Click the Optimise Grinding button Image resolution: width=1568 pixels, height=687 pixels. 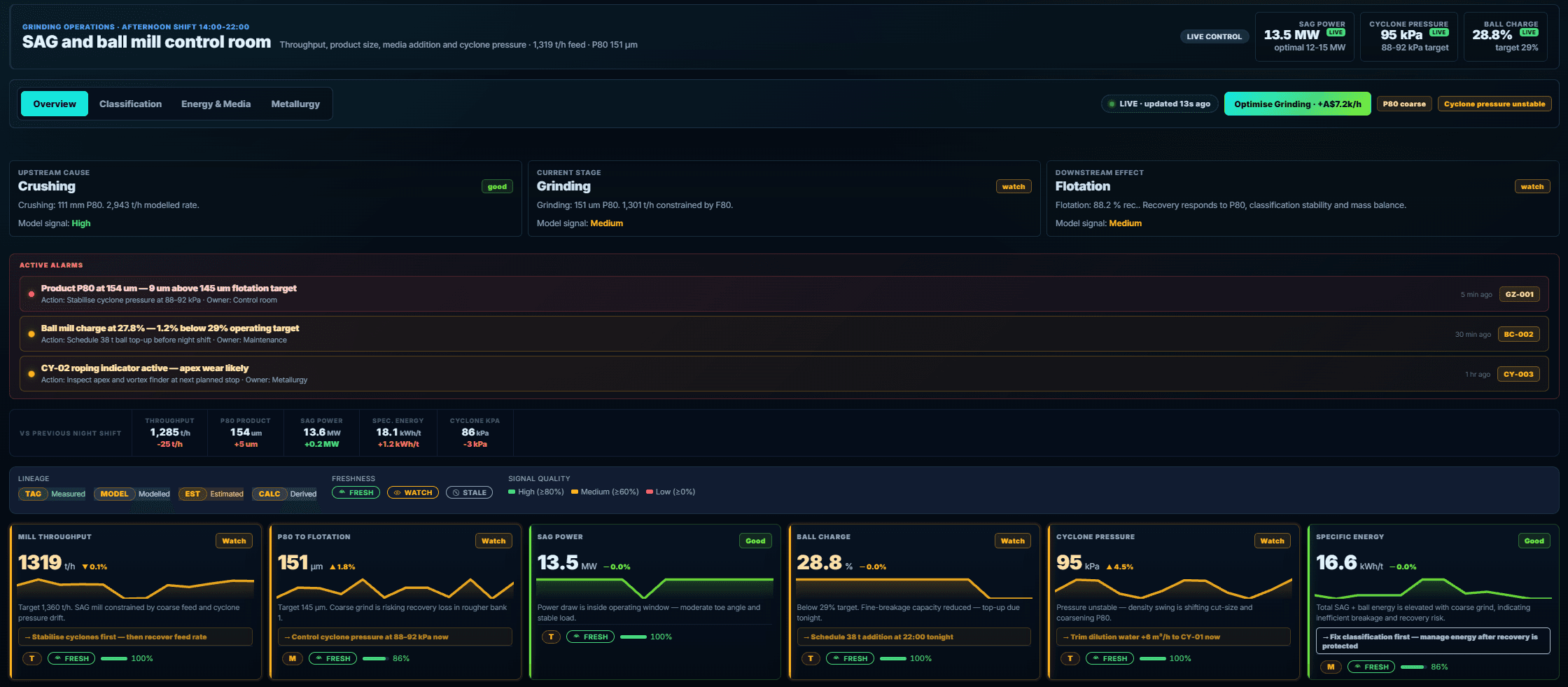click(1297, 104)
